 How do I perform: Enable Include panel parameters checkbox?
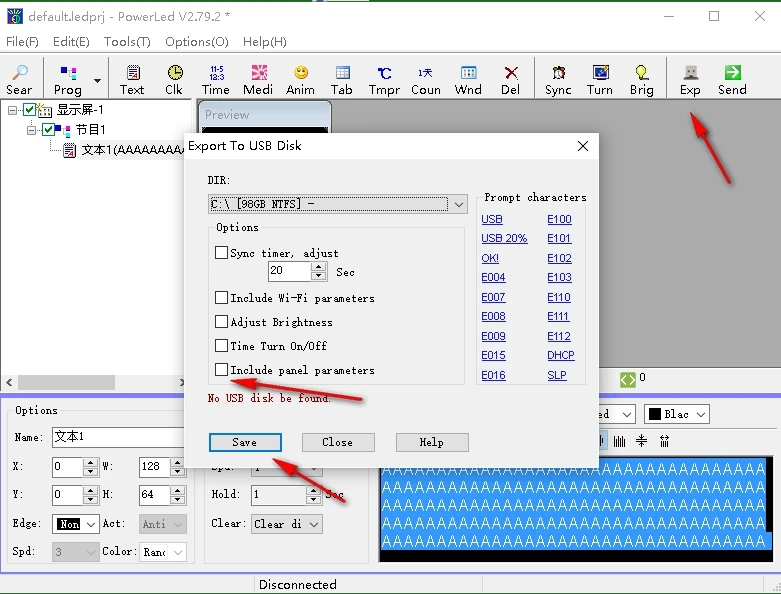pyautogui.click(x=222, y=369)
